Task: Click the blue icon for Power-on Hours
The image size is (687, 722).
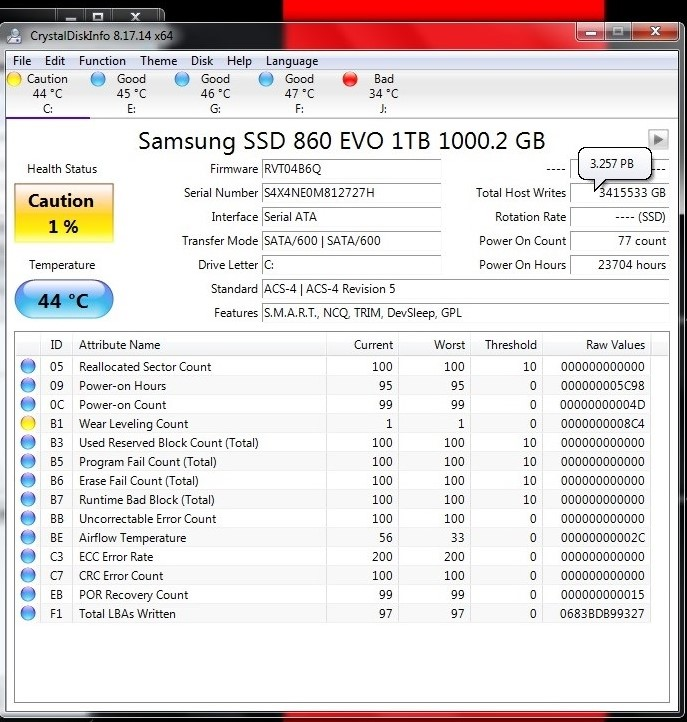Action: pyautogui.click(x=28, y=385)
